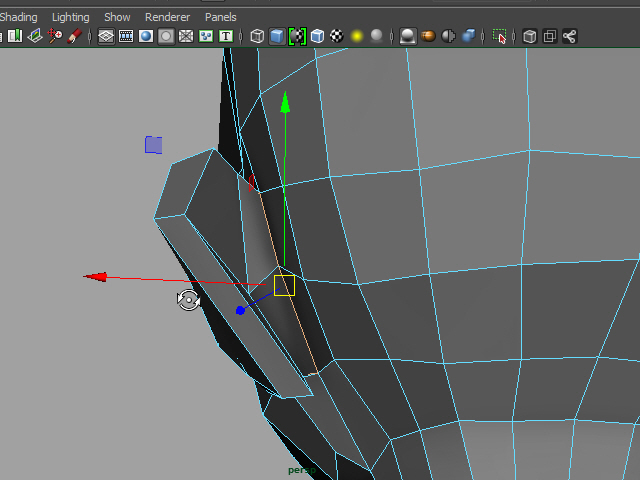The image size is (640, 480).
Task: Enable Wireframe on Shaded icon
Action: pyautogui.click(x=317, y=36)
